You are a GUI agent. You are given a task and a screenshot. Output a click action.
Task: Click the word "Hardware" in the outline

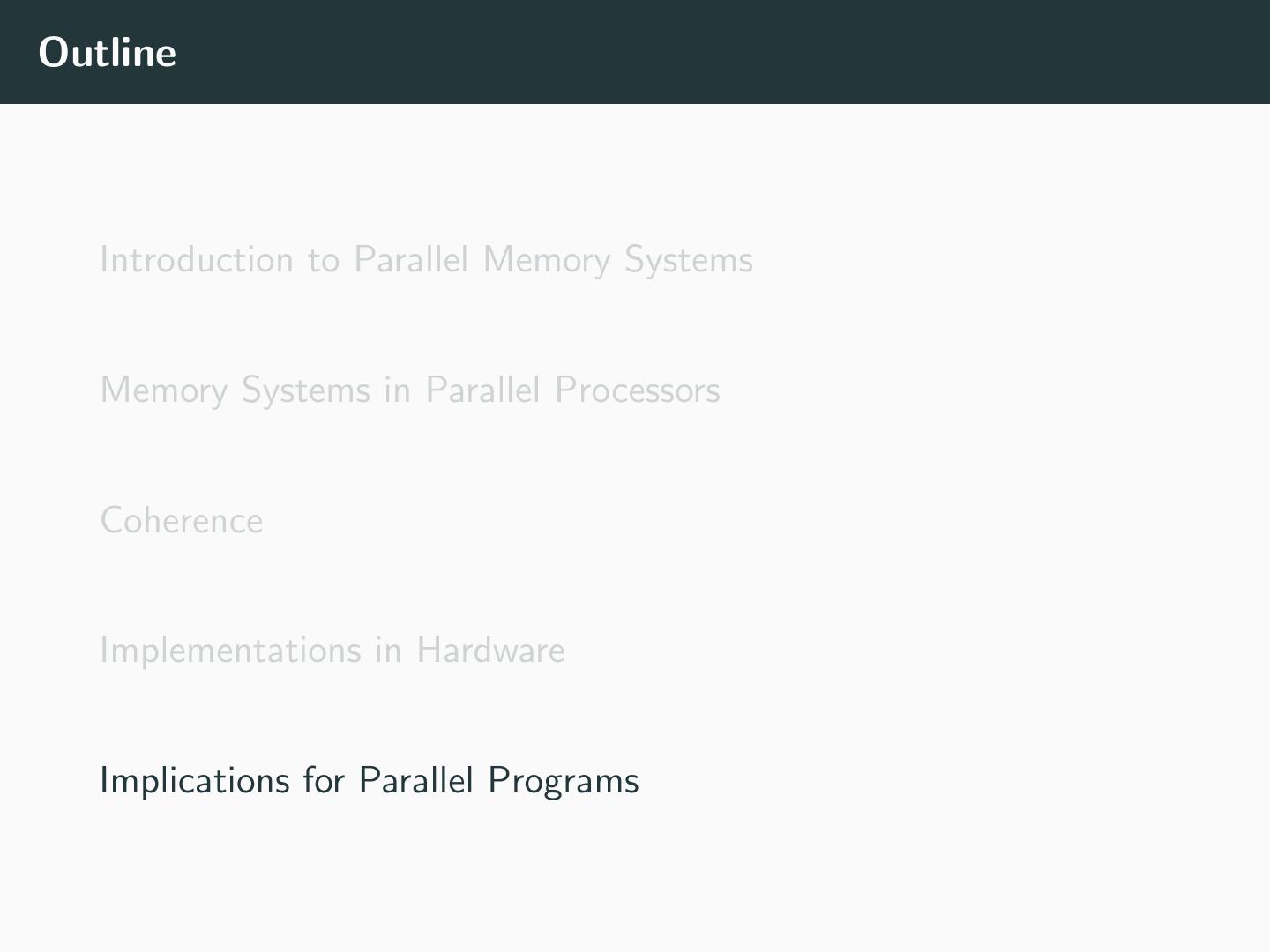click(490, 651)
